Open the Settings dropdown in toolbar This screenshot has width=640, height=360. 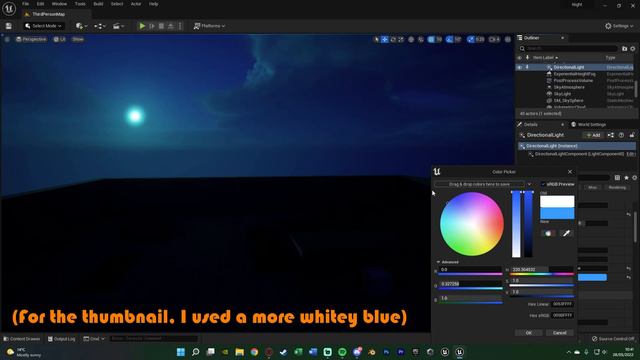(619, 26)
